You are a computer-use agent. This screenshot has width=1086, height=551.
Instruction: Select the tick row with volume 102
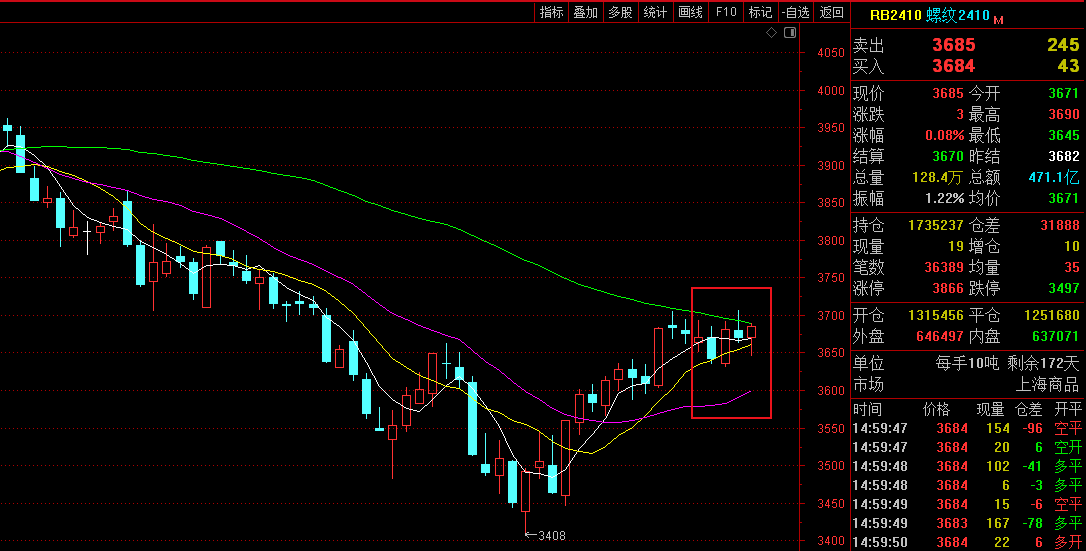967,467
